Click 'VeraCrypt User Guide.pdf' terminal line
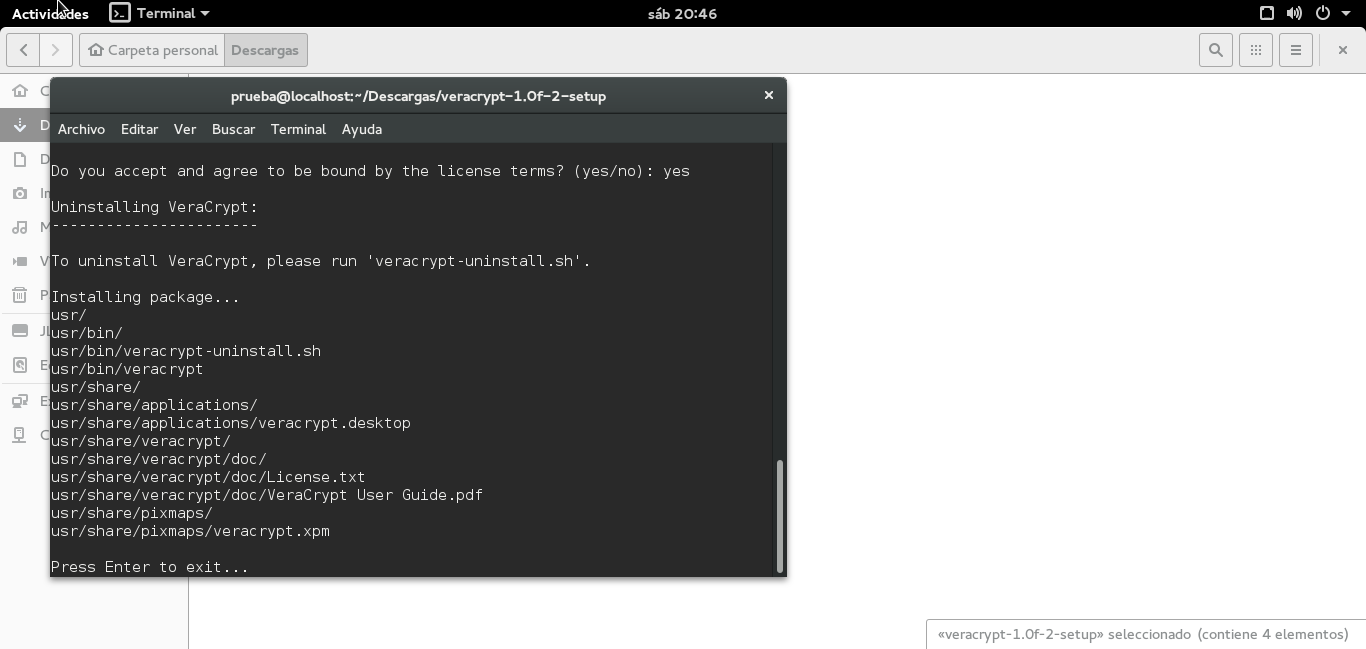Screen dimensions: 1366x649 pyautogui.click(x=267, y=495)
